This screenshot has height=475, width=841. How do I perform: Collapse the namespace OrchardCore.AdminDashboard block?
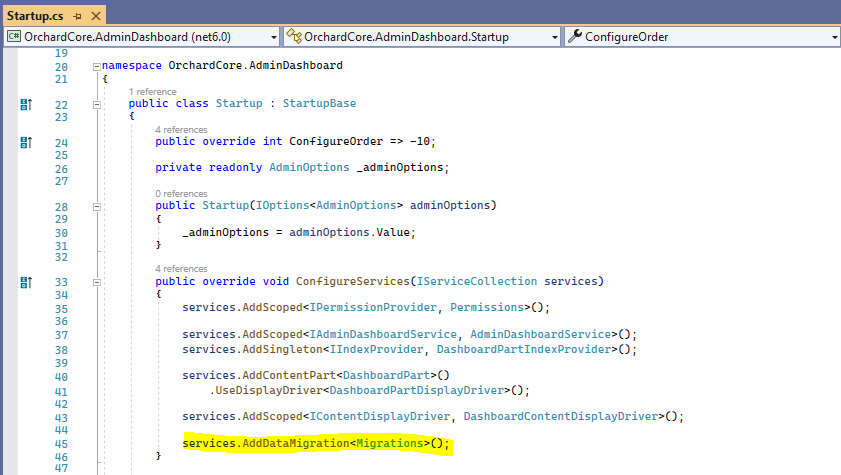point(97,66)
